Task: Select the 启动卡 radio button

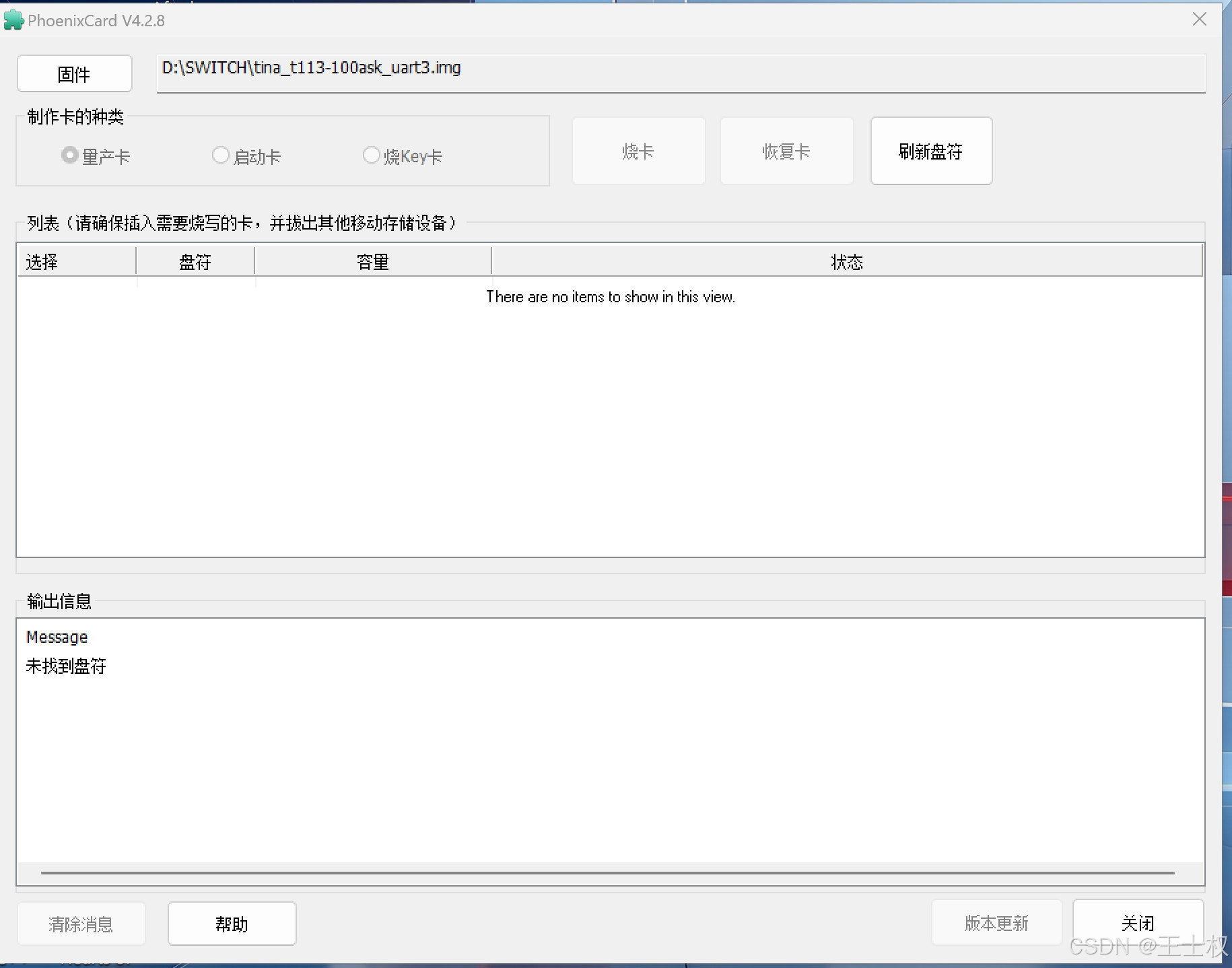Action: 220,155
